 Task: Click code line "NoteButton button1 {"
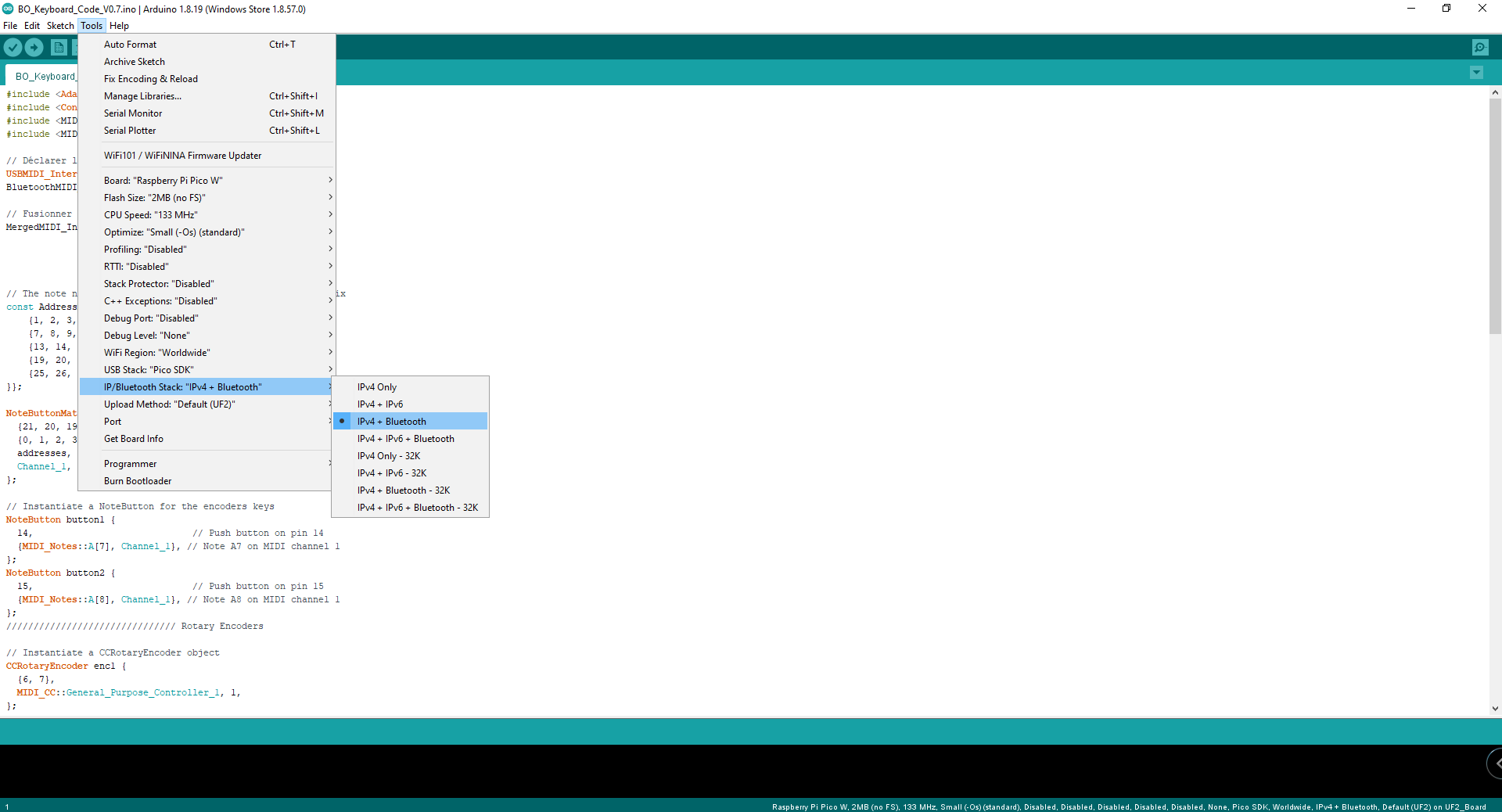(x=60, y=519)
